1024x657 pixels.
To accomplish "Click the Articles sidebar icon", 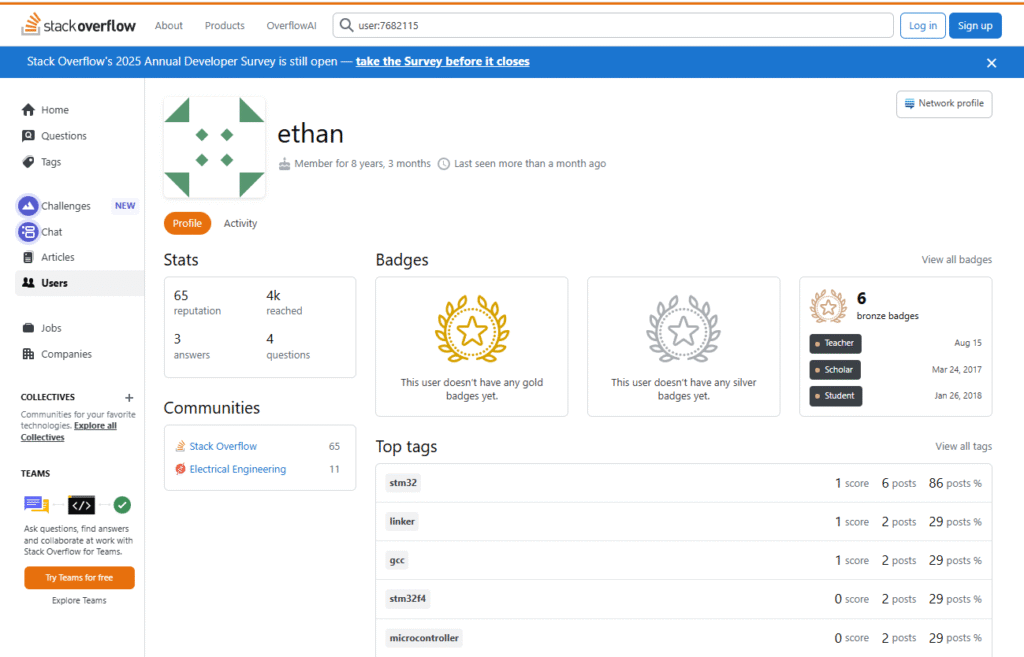I will 28,257.
